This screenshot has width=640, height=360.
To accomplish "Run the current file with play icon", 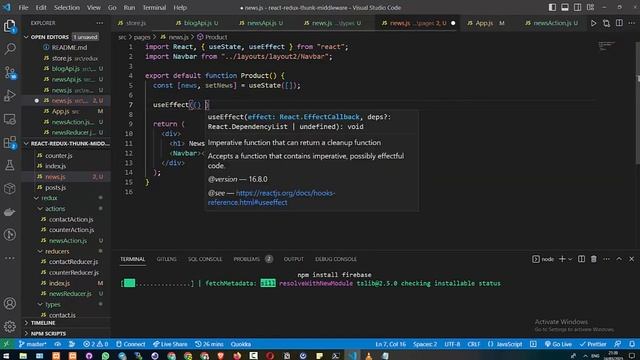I will [x=593, y=23].
